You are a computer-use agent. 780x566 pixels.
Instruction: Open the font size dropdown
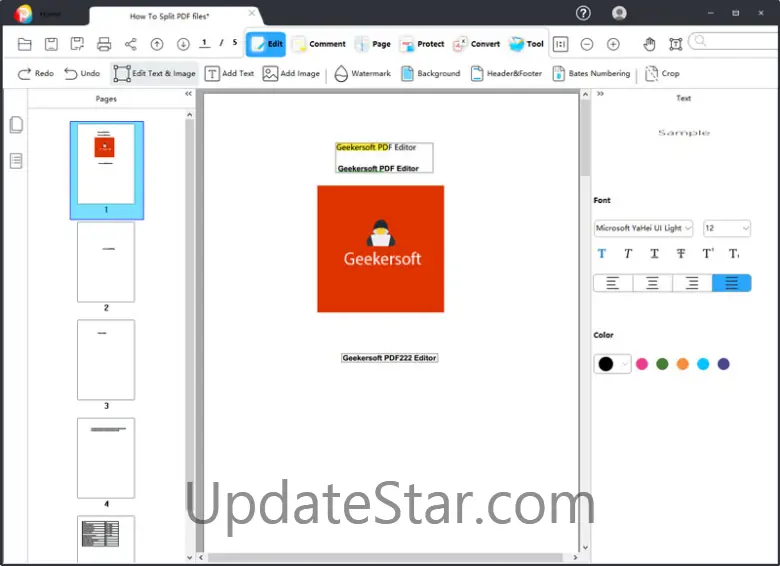727,228
